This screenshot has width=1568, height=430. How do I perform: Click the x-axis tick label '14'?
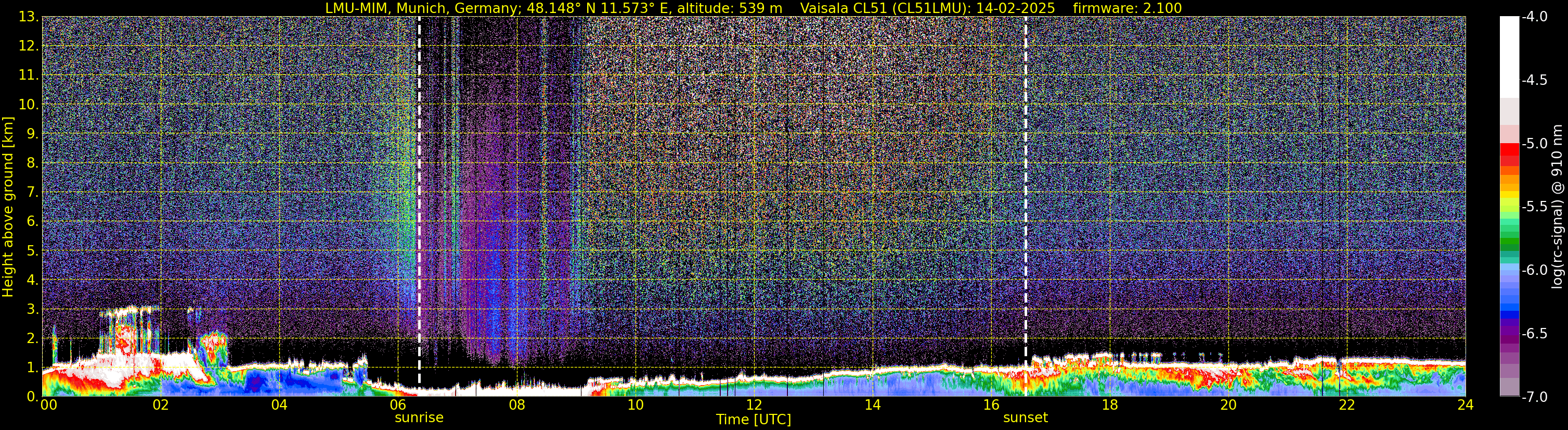pos(872,405)
